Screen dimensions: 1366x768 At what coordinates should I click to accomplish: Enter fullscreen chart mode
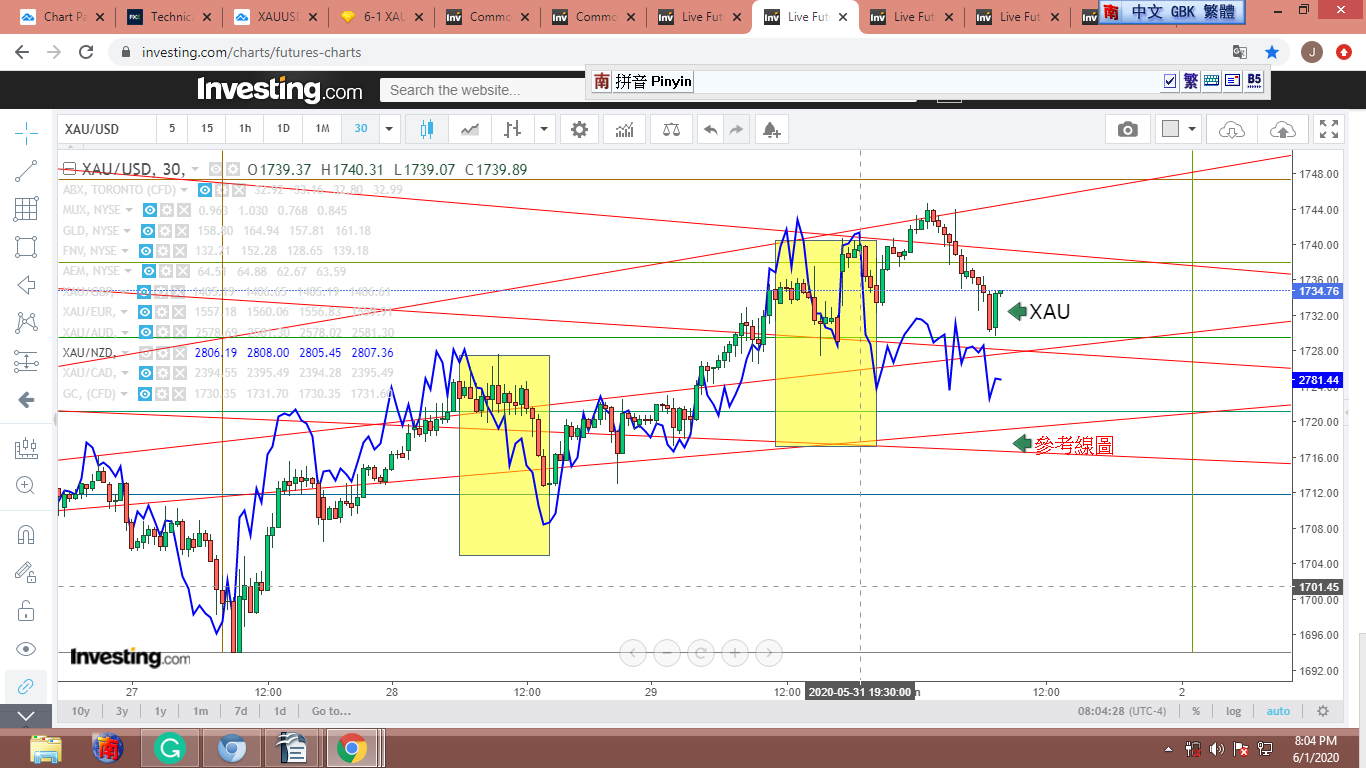1328,129
